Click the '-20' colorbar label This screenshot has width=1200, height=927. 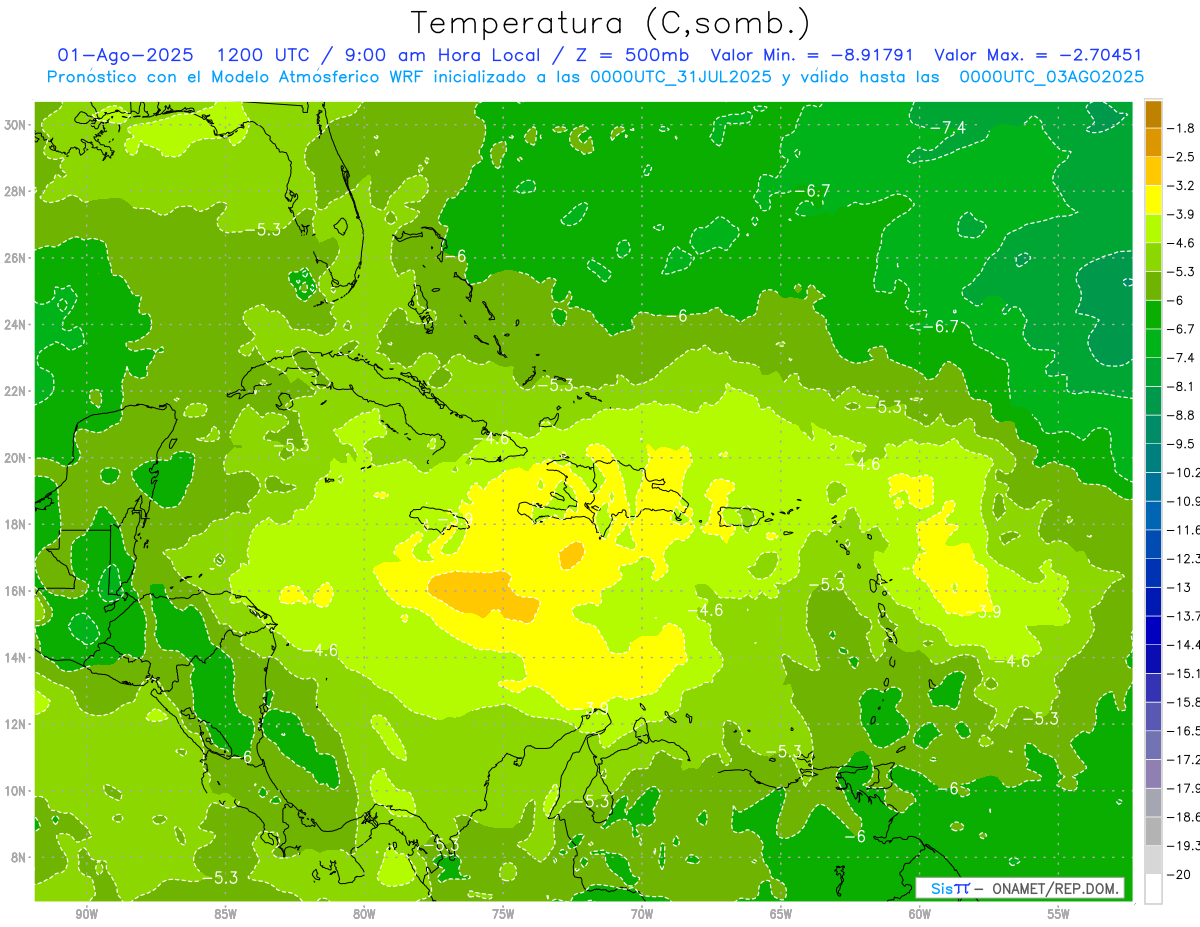tap(1181, 874)
